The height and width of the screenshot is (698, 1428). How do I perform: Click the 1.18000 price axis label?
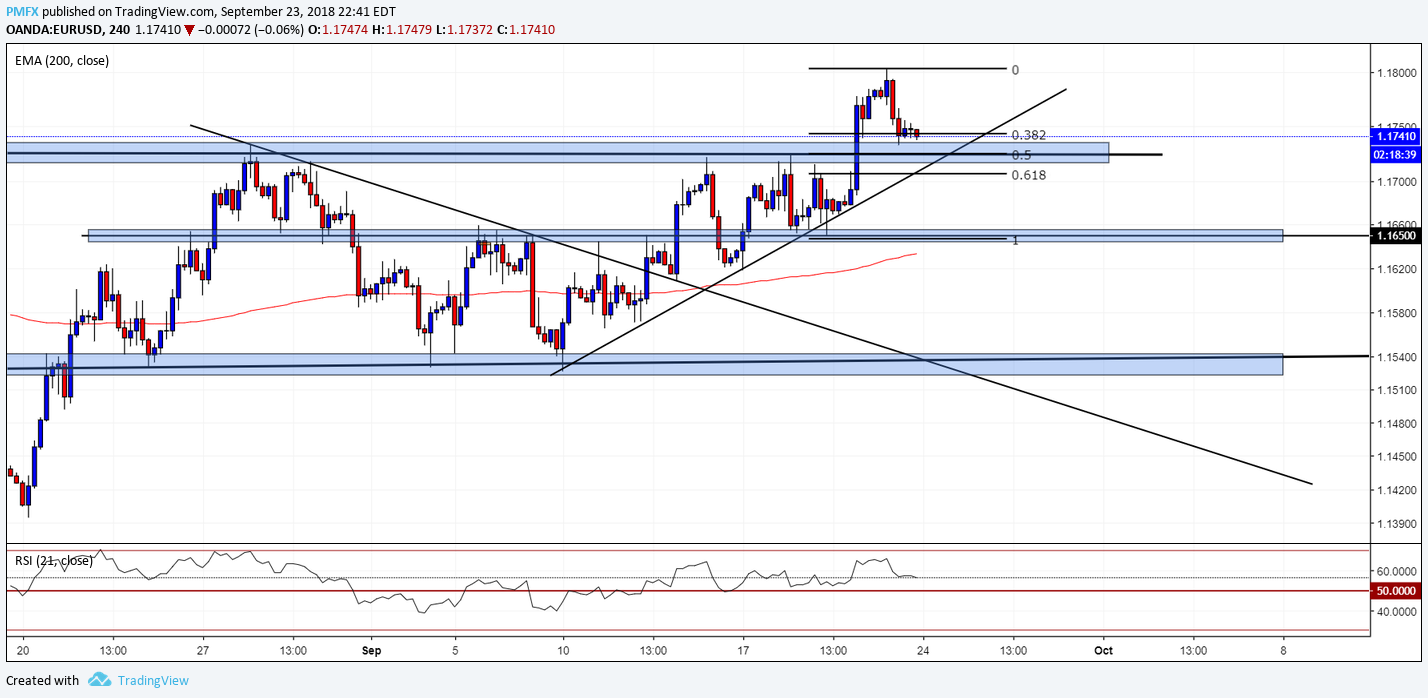tap(1396, 74)
